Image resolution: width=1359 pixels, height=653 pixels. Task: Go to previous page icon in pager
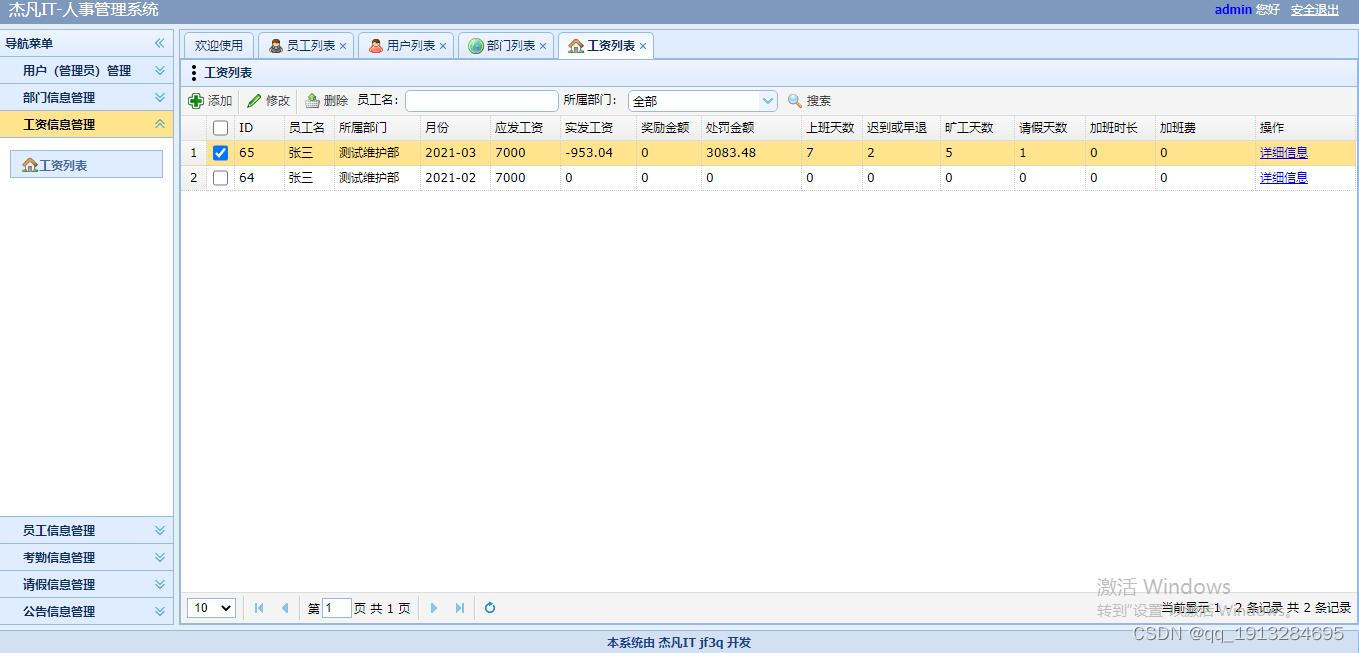(285, 608)
